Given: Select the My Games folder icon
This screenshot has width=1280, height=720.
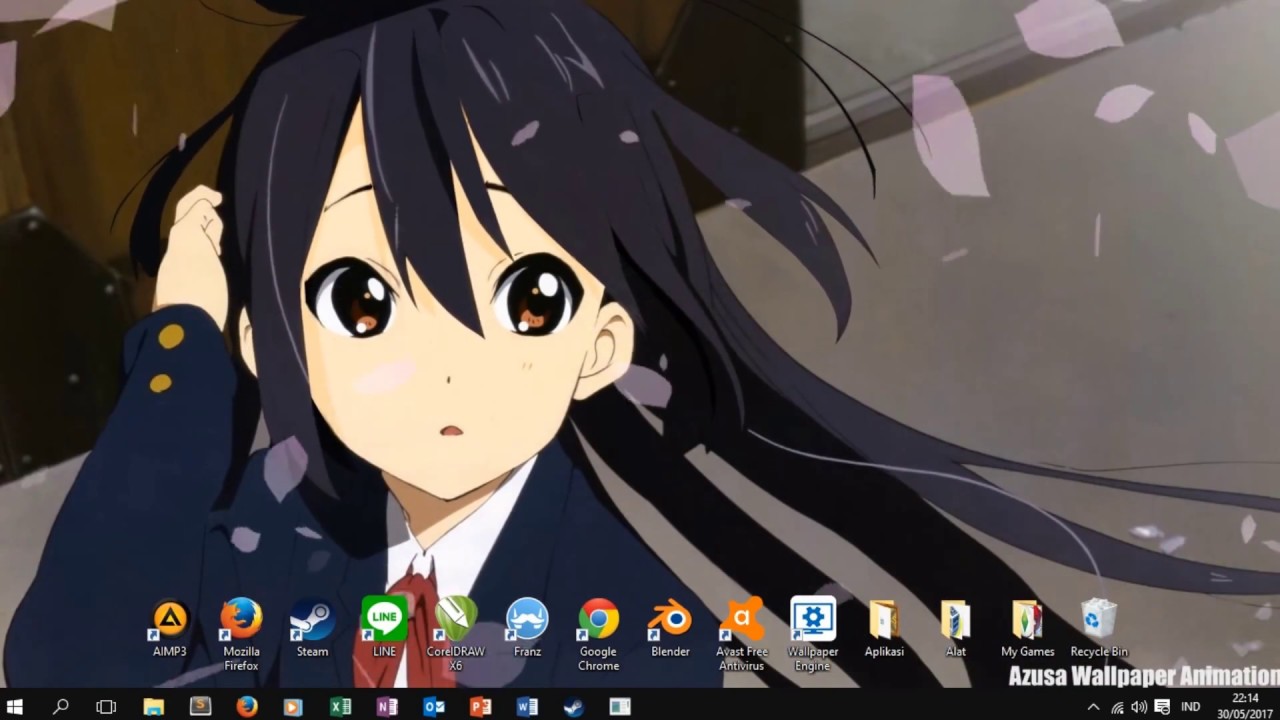Looking at the screenshot, I should [1027, 629].
